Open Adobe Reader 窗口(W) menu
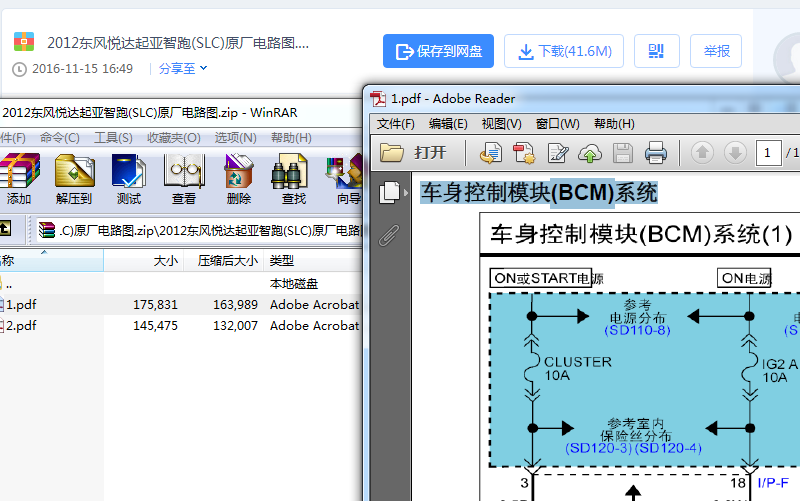The width and height of the screenshot is (800, 501). coord(558,124)
